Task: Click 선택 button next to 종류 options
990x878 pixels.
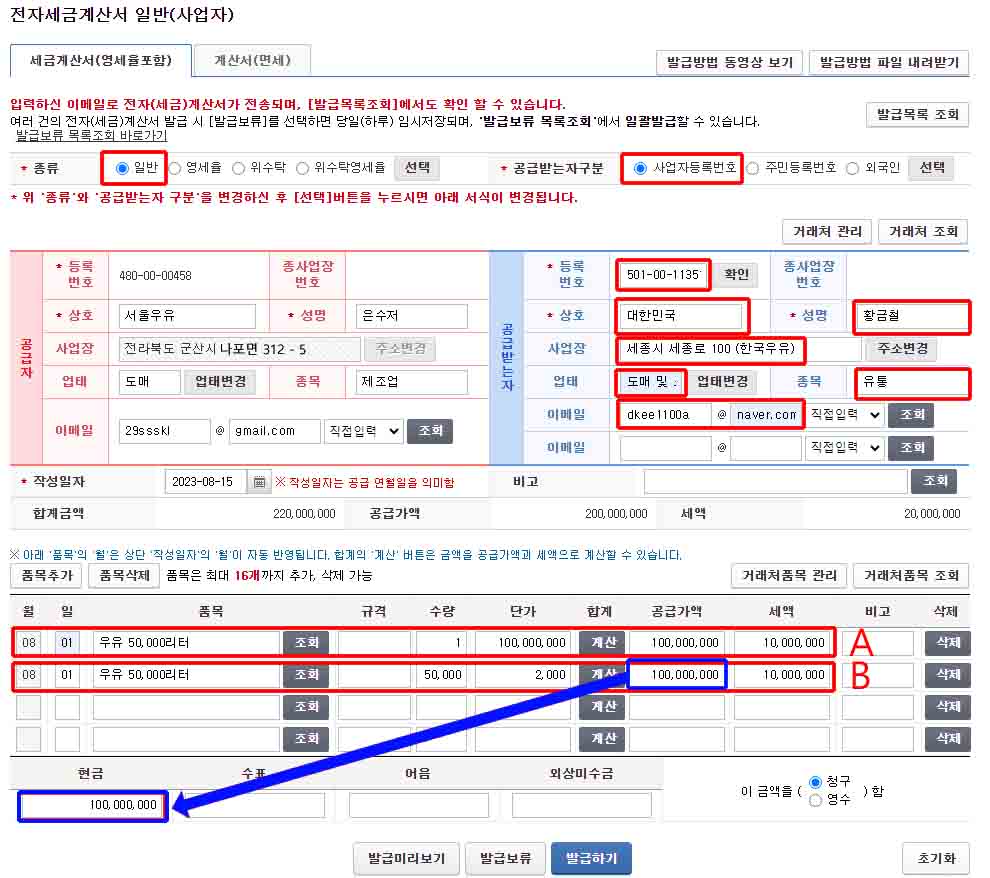Action: pyautogui.click(x=417, y=168)
